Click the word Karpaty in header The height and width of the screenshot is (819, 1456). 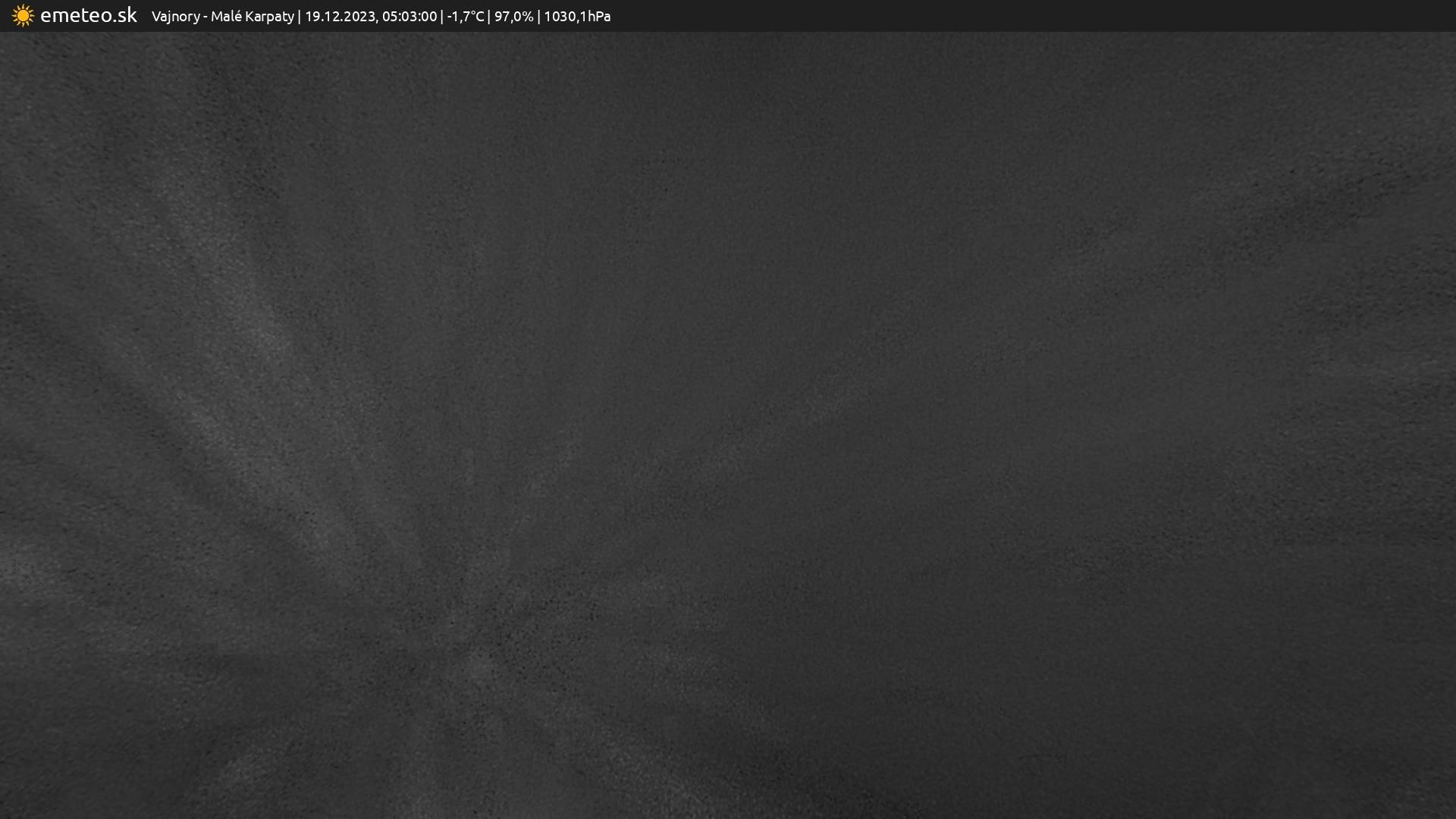coord(269,16)
